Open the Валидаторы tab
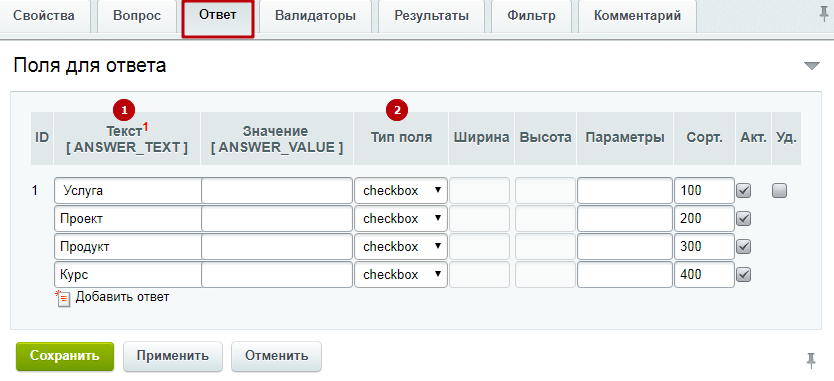 tap(315, 16)
